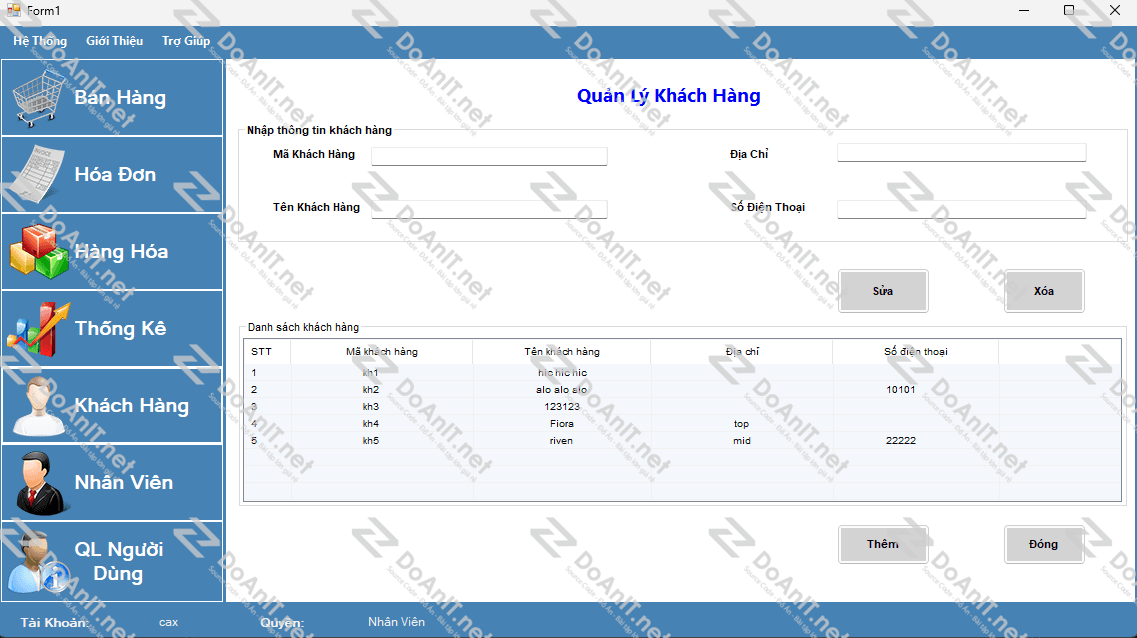
Task: Click 'Nhân Viên' role value in status bar
Action: click(396, 622)
